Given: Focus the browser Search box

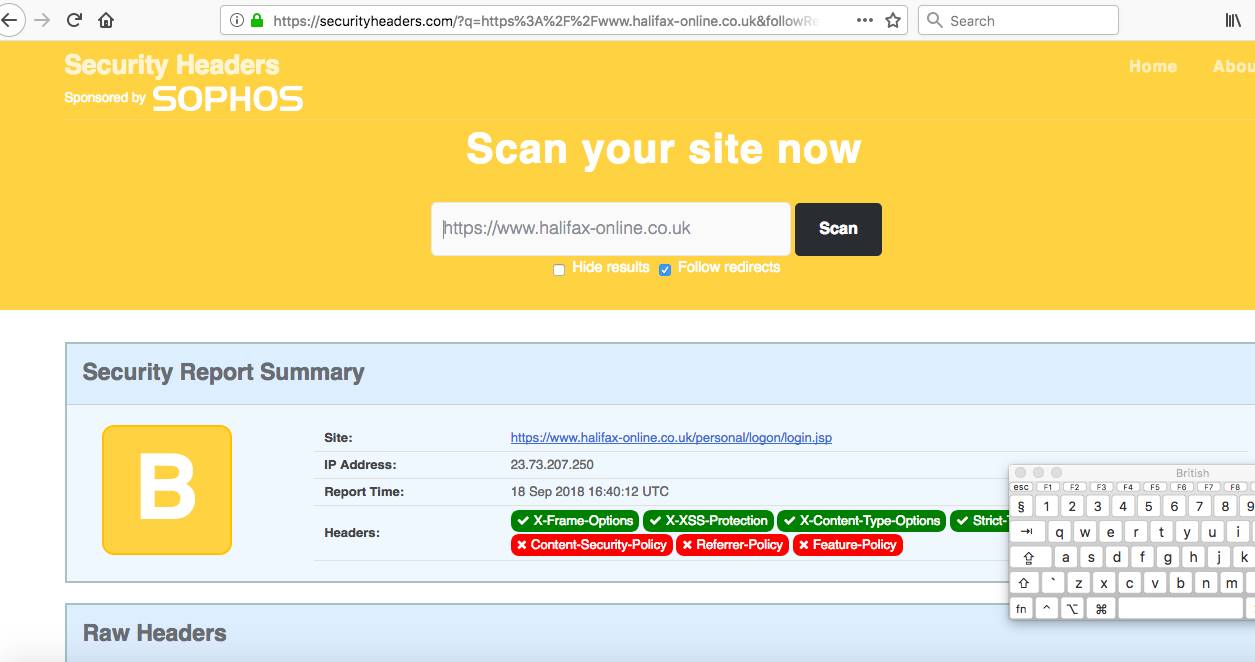Looking at the screenshot, I should pyautogui.click(x=1018, y=20).
